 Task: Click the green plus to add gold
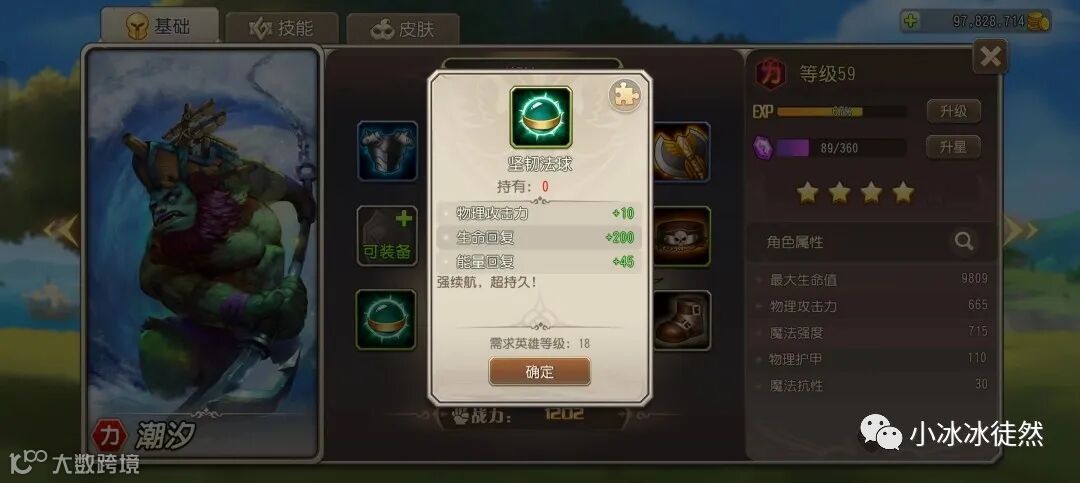[x=911, y=21]
